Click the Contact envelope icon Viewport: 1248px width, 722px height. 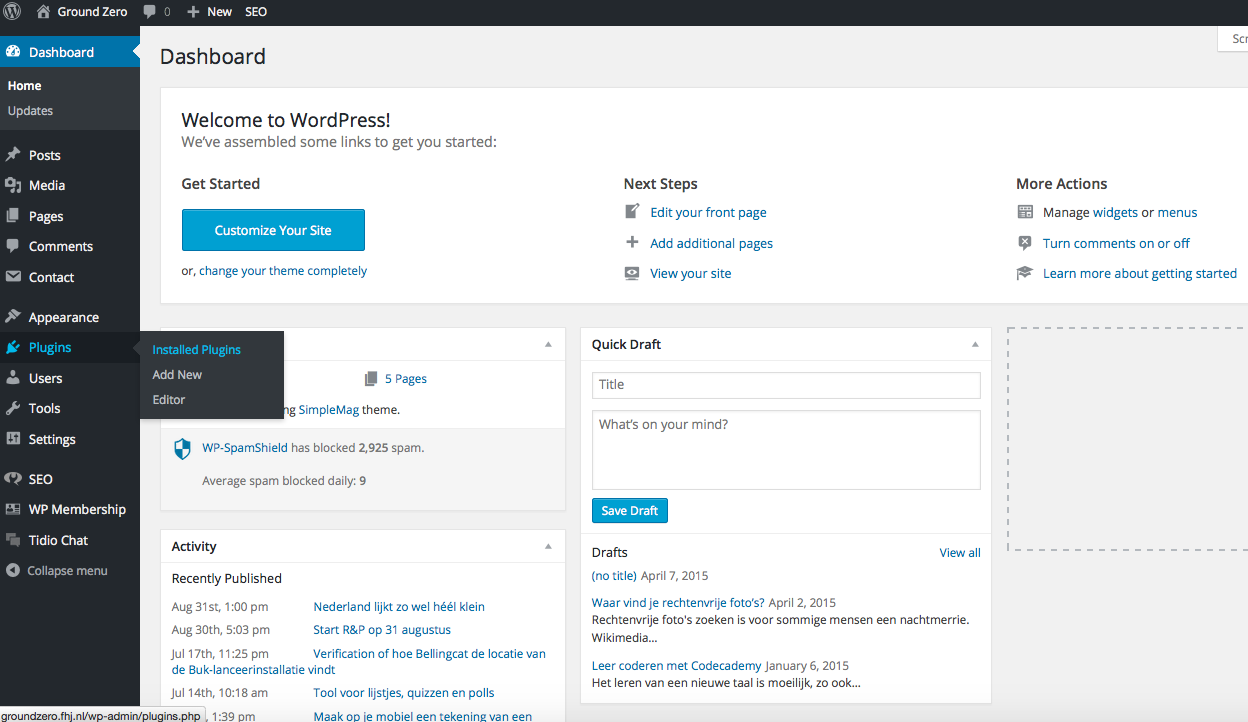13,277
